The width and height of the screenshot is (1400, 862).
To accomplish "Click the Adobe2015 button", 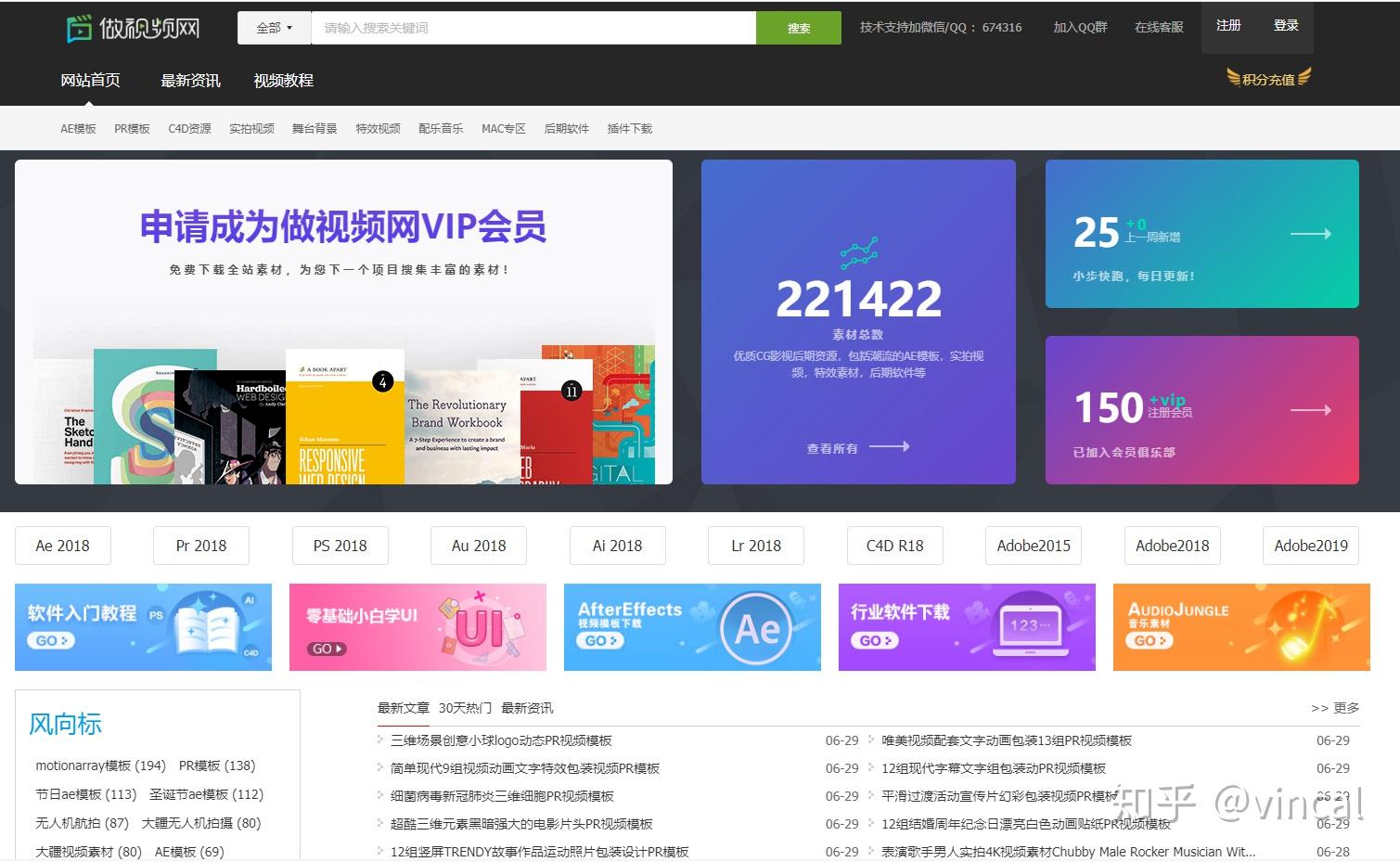I will [1034, 546].
